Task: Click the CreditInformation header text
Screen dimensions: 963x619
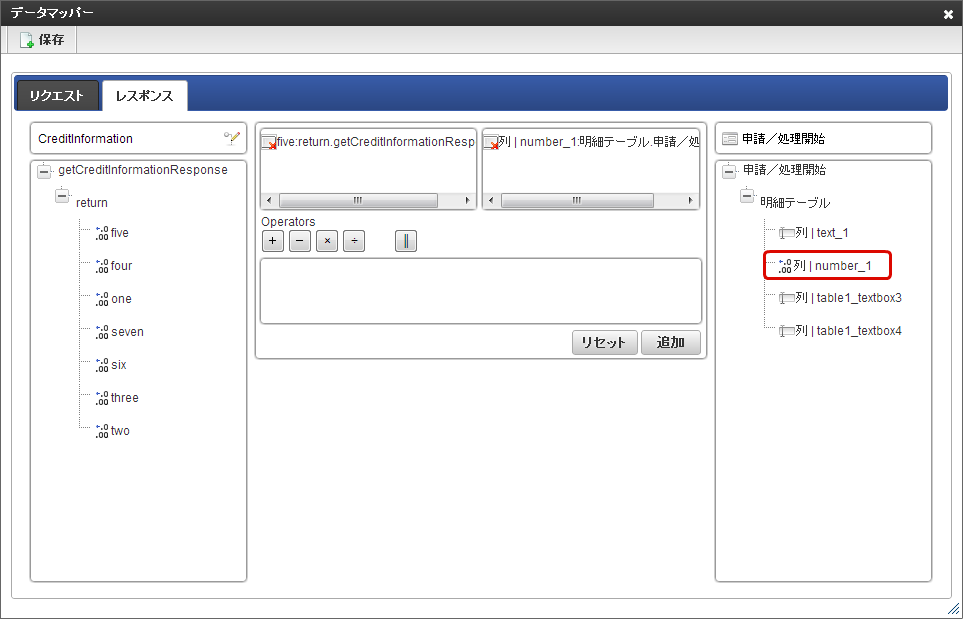Action: 85,139
